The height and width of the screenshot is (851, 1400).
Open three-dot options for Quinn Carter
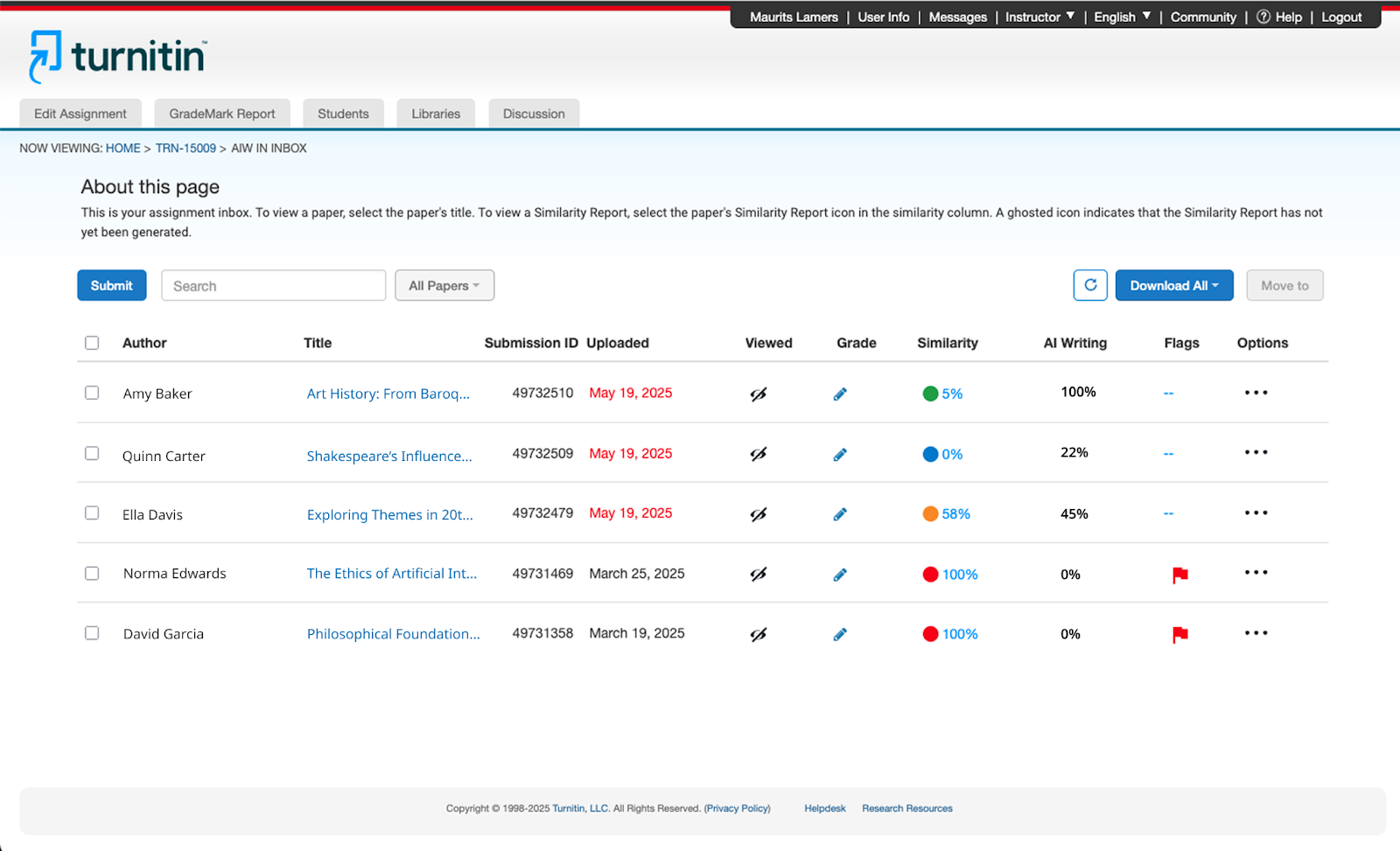pyautogui.click(x=1256, y=453)
